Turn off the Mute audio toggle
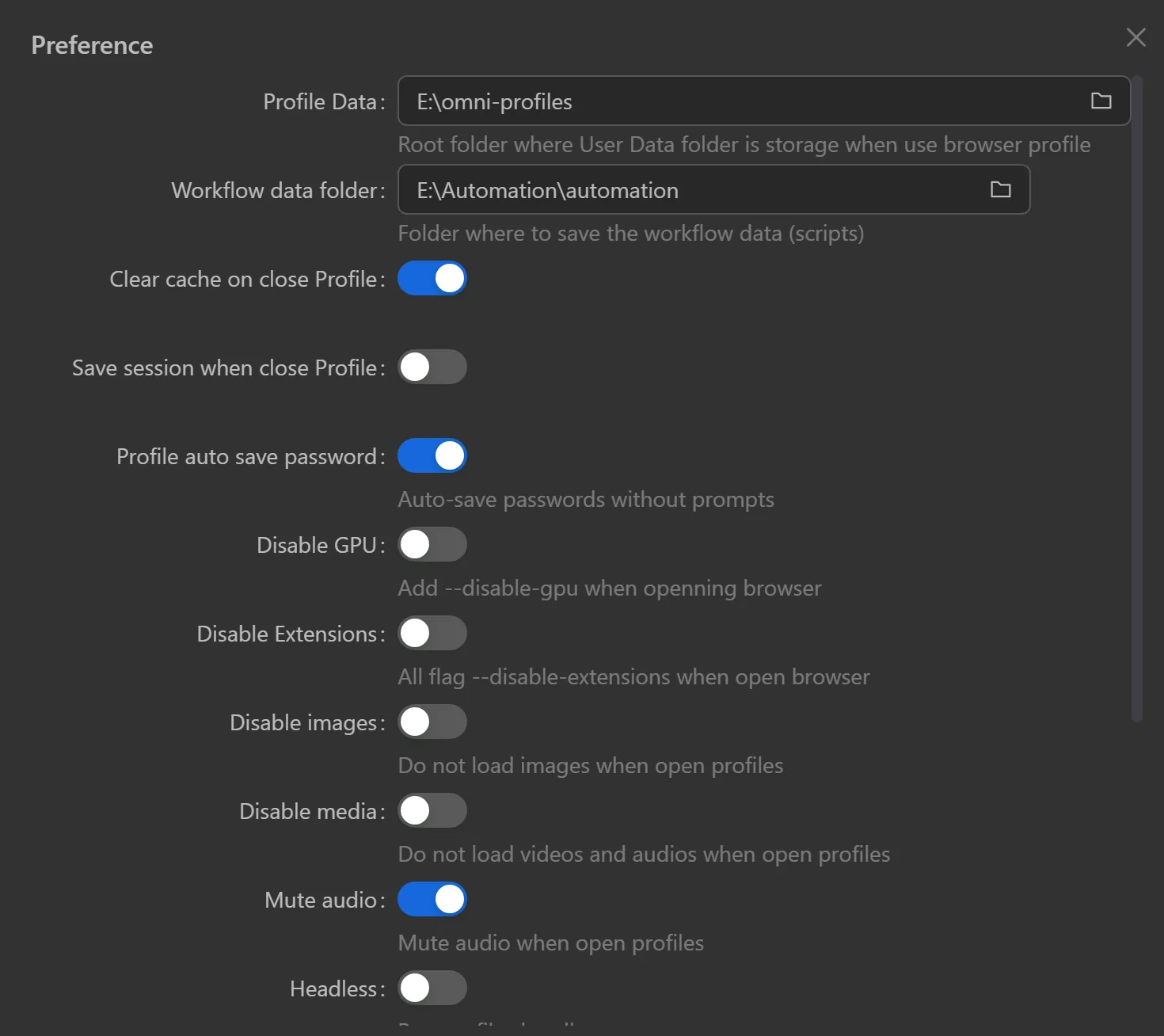This screenshot has height=1036, width=1164. (432, 900)
